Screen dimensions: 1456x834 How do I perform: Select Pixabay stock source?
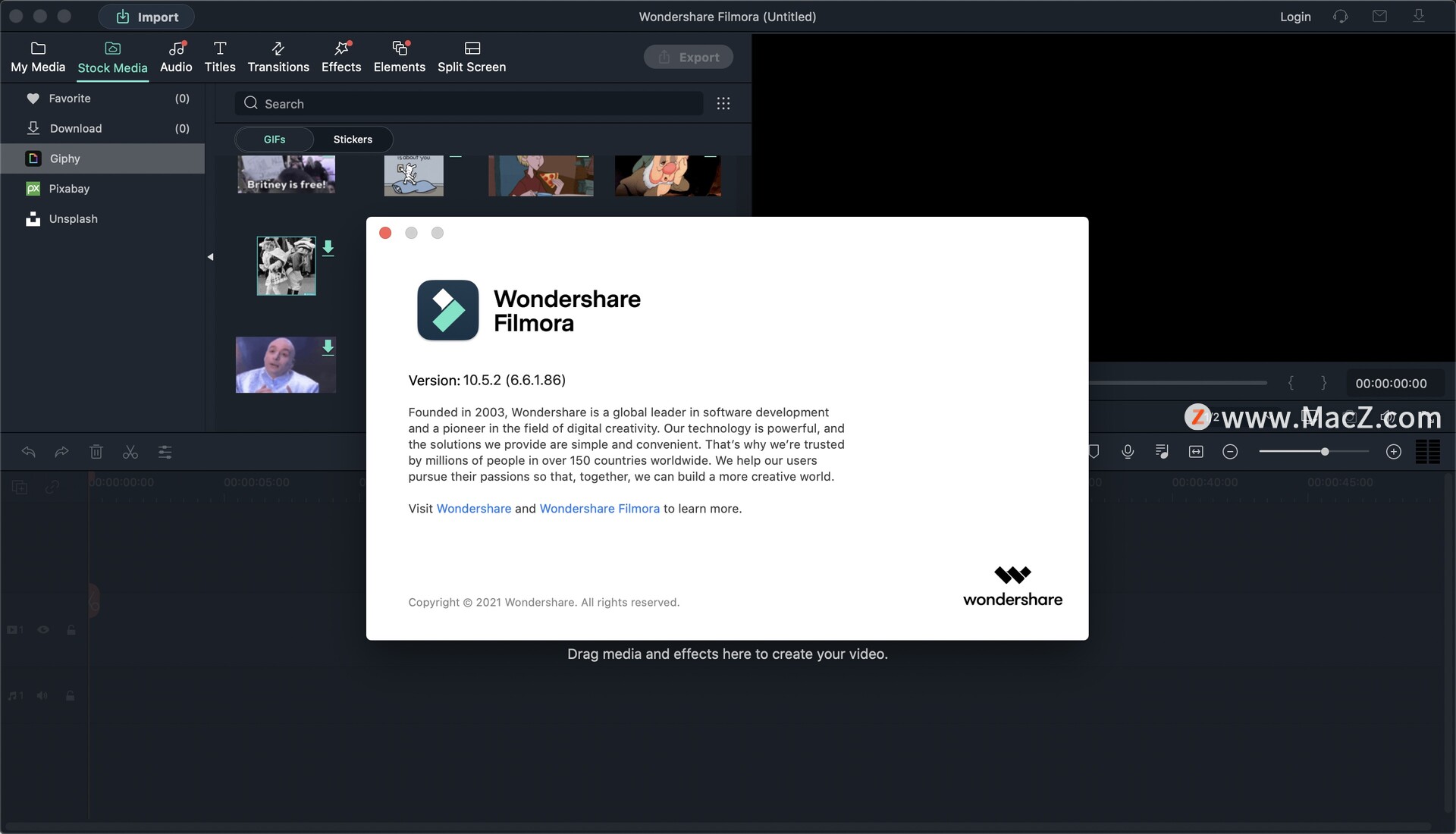click(x=102, y=189)
